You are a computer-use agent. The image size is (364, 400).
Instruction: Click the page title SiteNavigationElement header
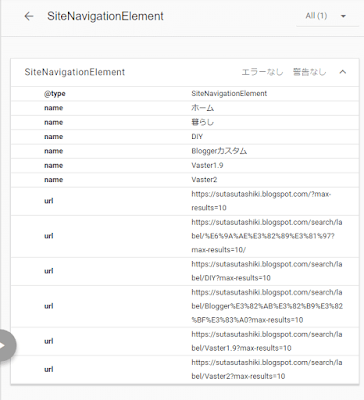105,16
